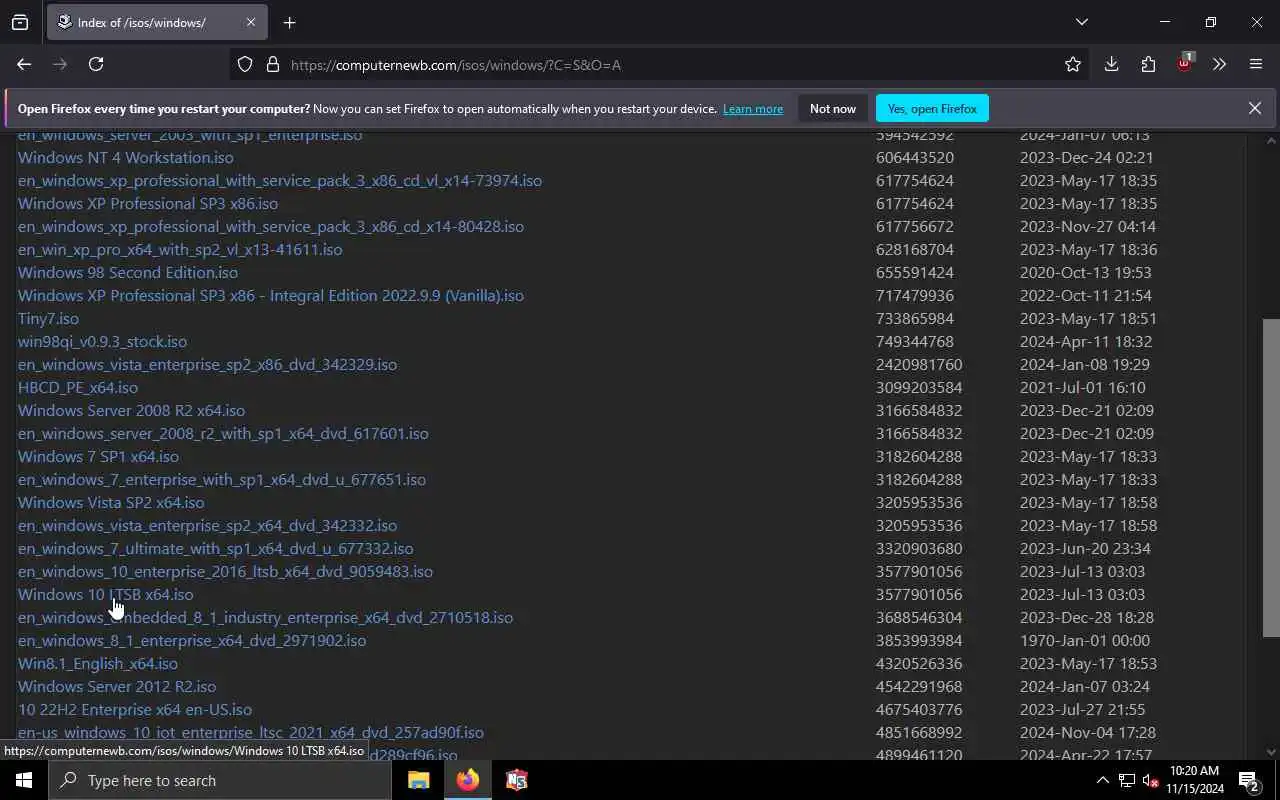Open en_windows_8_1_enterprise_x64_dvd_2971902.iso

coord(192,640)
